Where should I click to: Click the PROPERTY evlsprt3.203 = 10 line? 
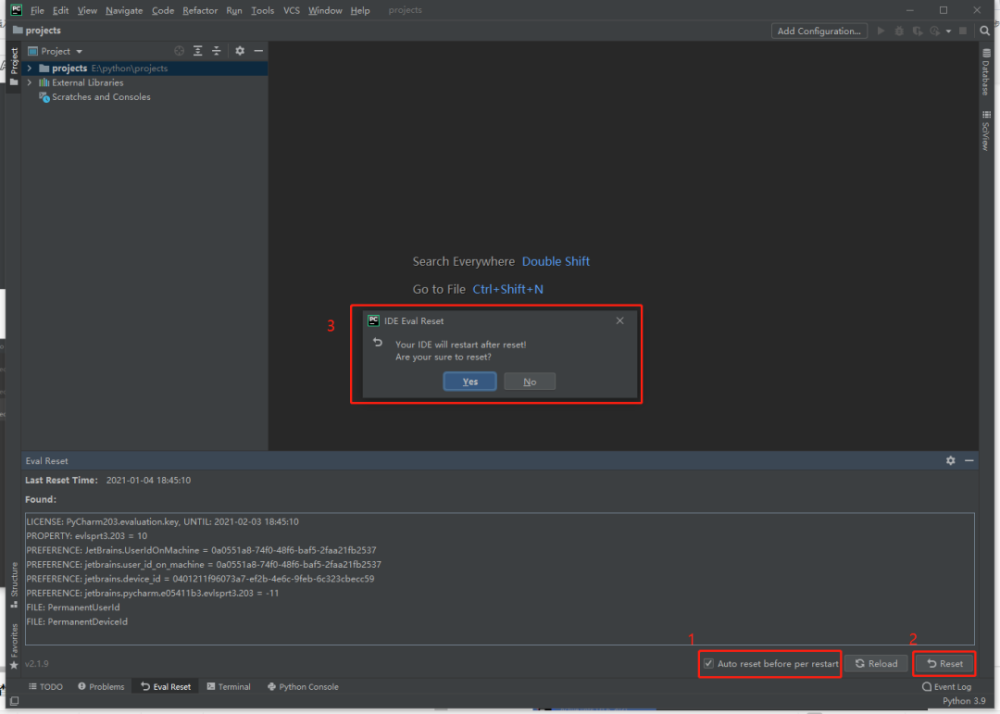pos(87,536)
